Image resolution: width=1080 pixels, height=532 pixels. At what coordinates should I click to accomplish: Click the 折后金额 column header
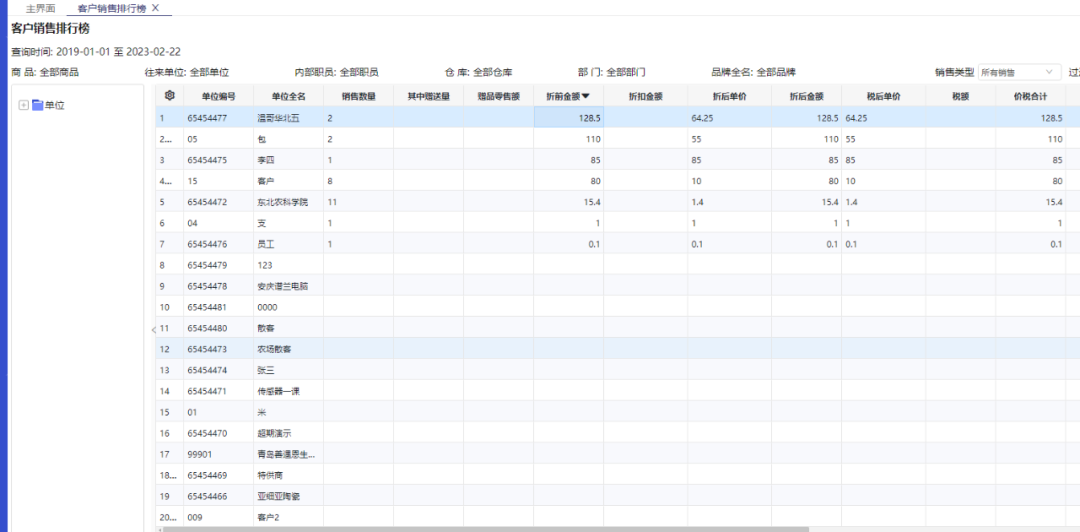click(x=806, y=96)
